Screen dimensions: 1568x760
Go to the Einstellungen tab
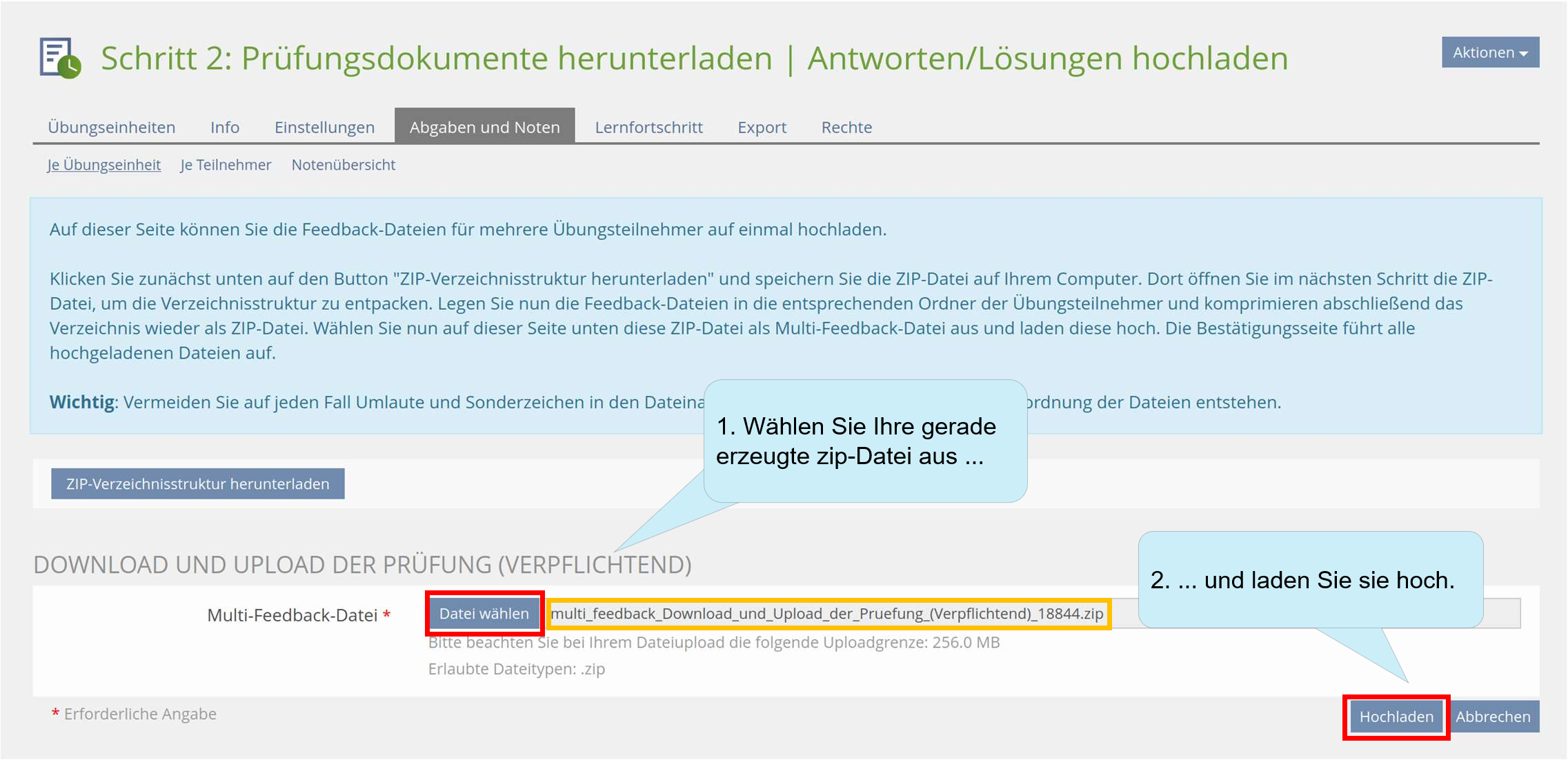click(324, 127)
